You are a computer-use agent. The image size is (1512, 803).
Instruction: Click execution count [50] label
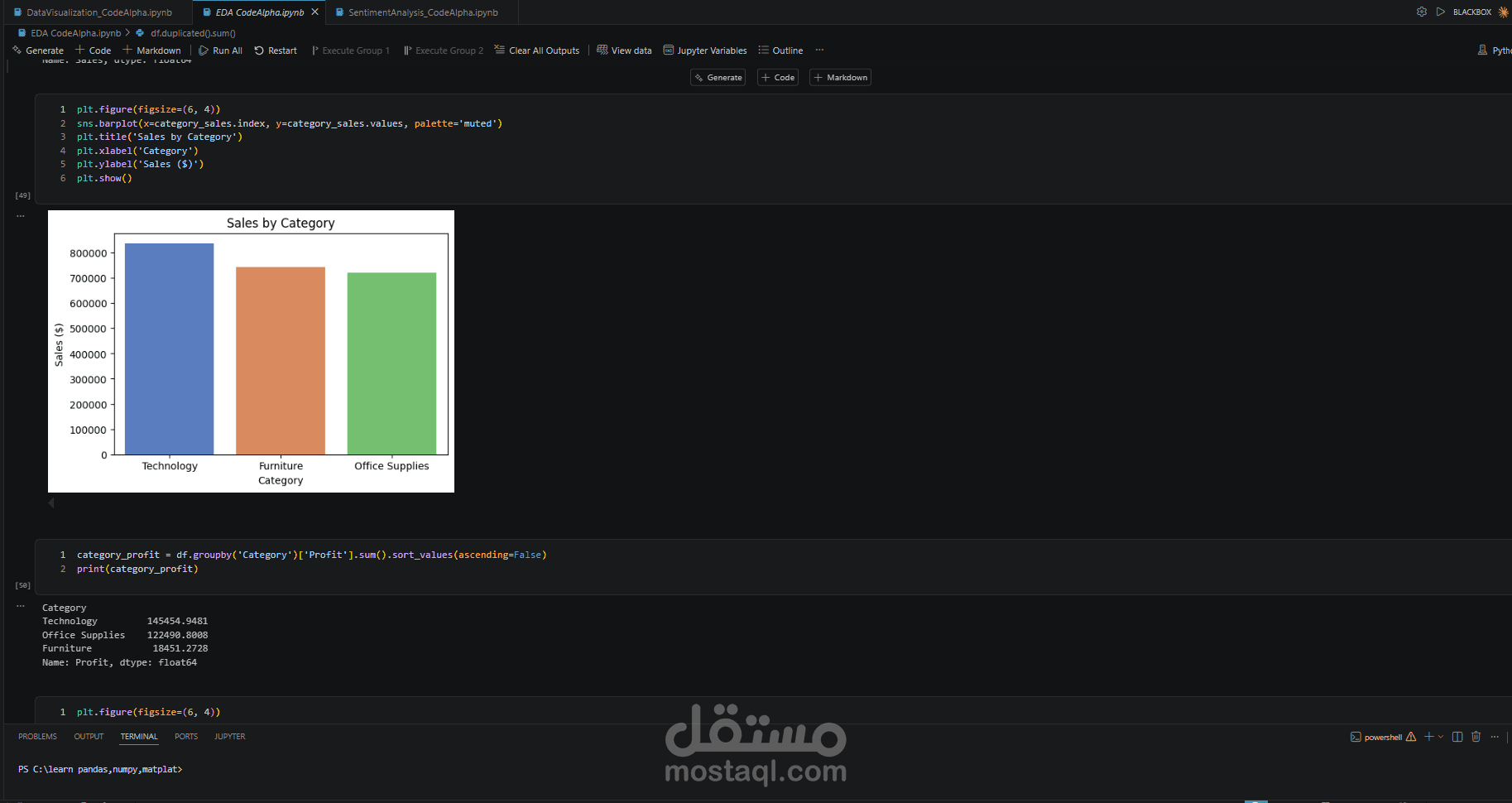tap(23, 585)
